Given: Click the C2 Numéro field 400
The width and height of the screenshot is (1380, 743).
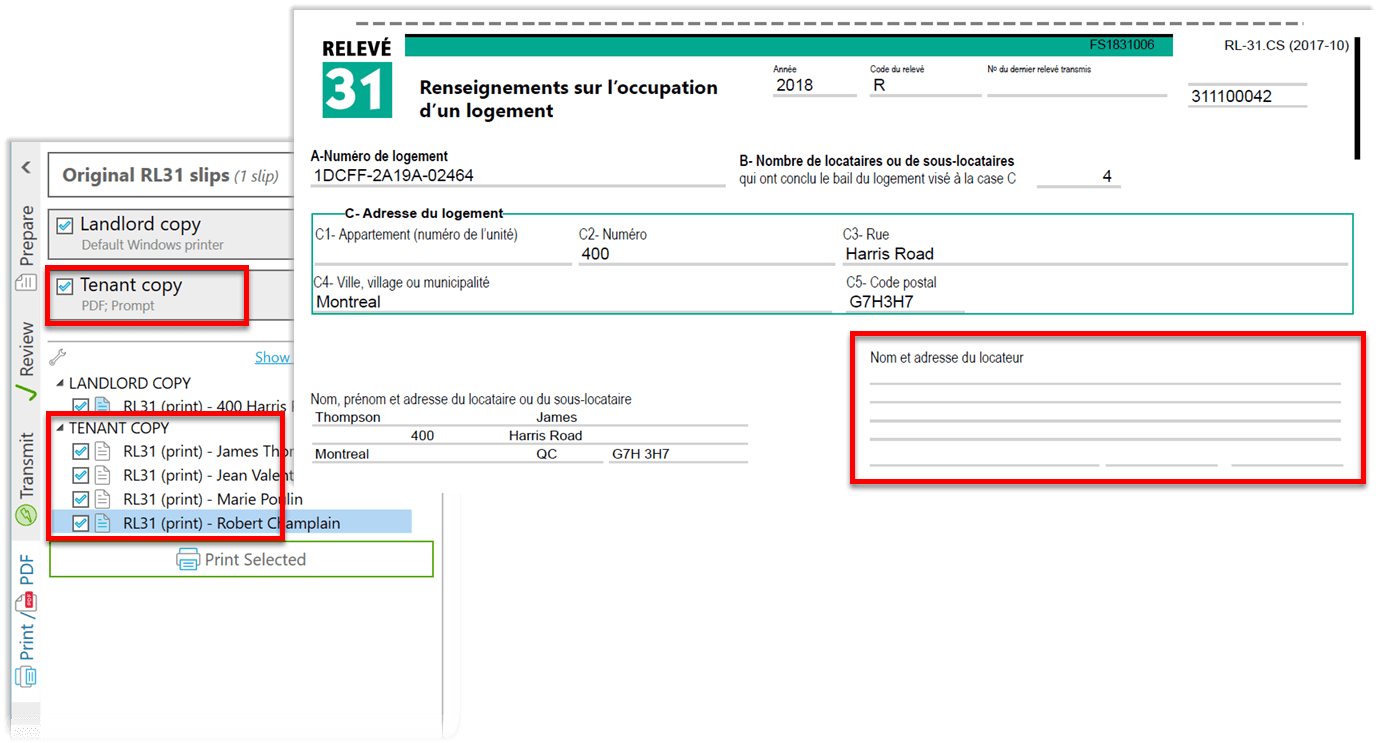Looking at the screenshot, I should coord(706,254).
